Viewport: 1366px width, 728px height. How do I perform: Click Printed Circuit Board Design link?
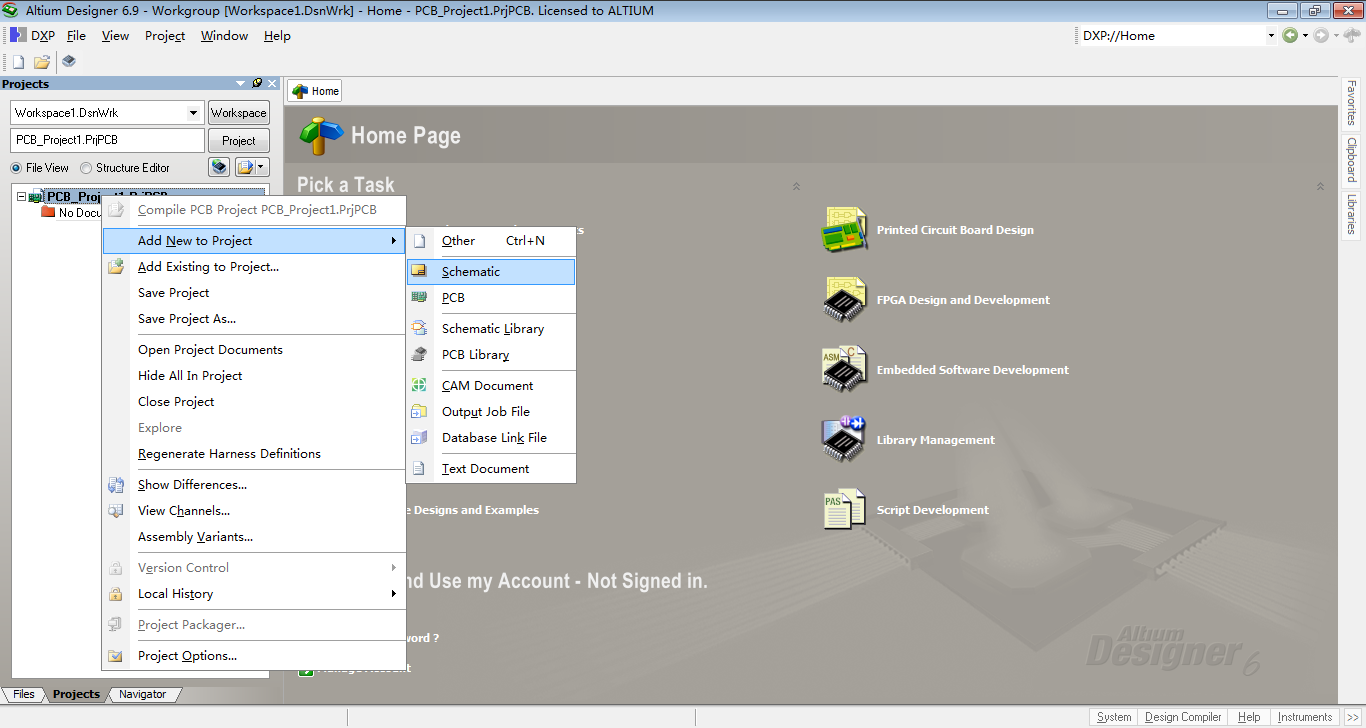[x=955, y=230]
